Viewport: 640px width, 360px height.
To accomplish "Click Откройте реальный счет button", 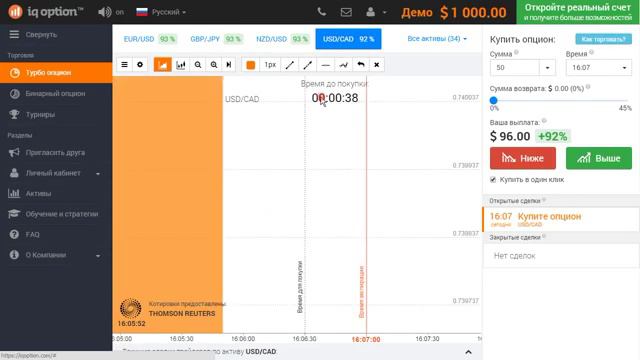I will point(578,12).
